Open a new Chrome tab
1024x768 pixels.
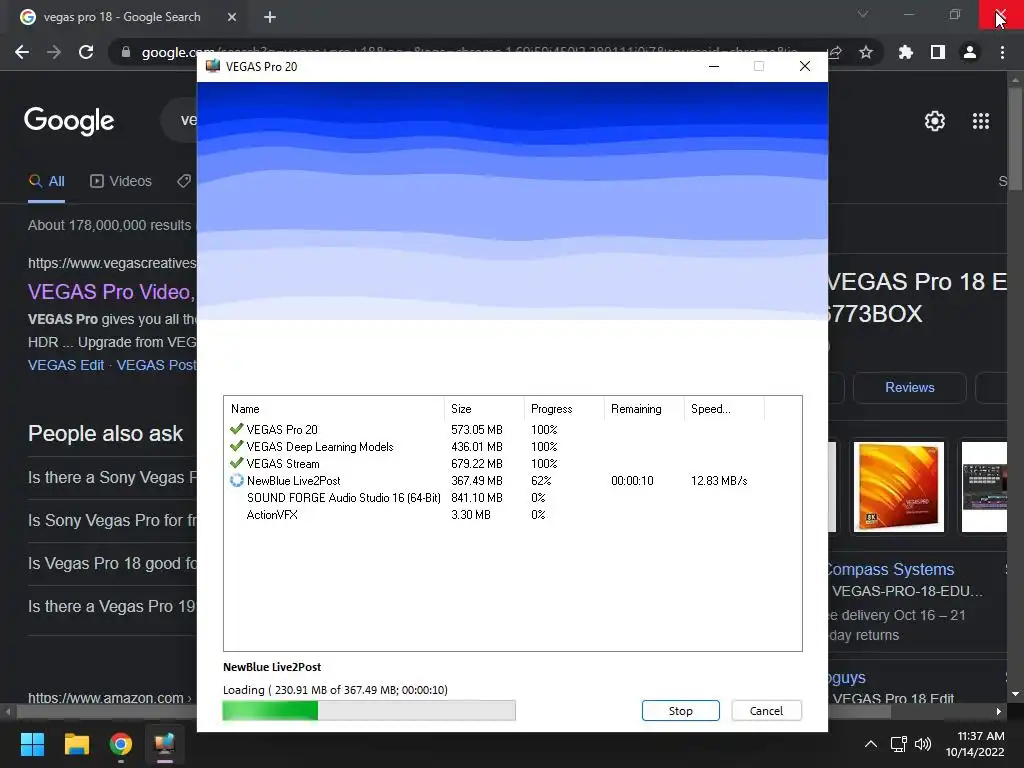270,17
